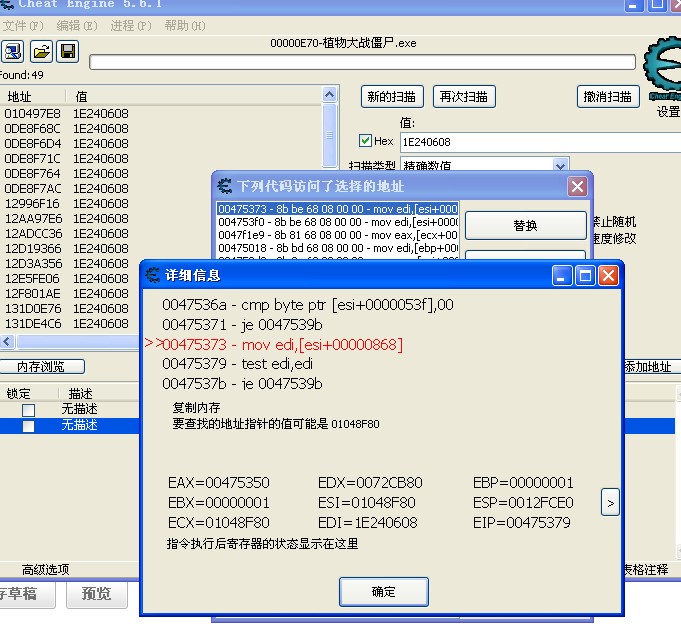Click the 内存浏览 button
This screenshot has width=681, height=628.
coord(41,367)
